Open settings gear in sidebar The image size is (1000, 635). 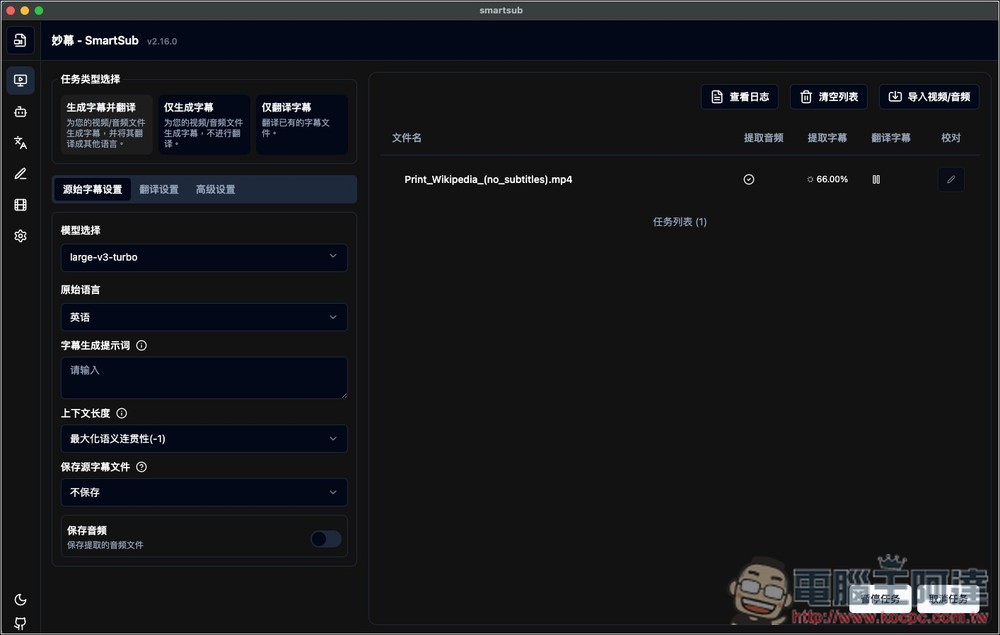(20, 236)
